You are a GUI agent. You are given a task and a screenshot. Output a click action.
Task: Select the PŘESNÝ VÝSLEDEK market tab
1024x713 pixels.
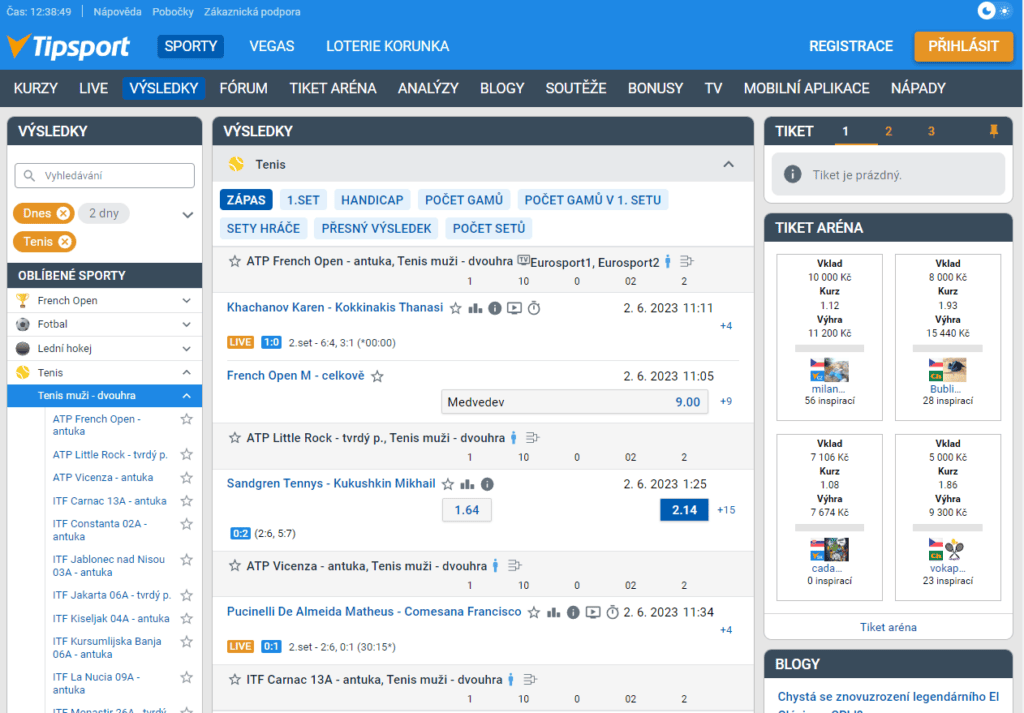coord(376,229)
